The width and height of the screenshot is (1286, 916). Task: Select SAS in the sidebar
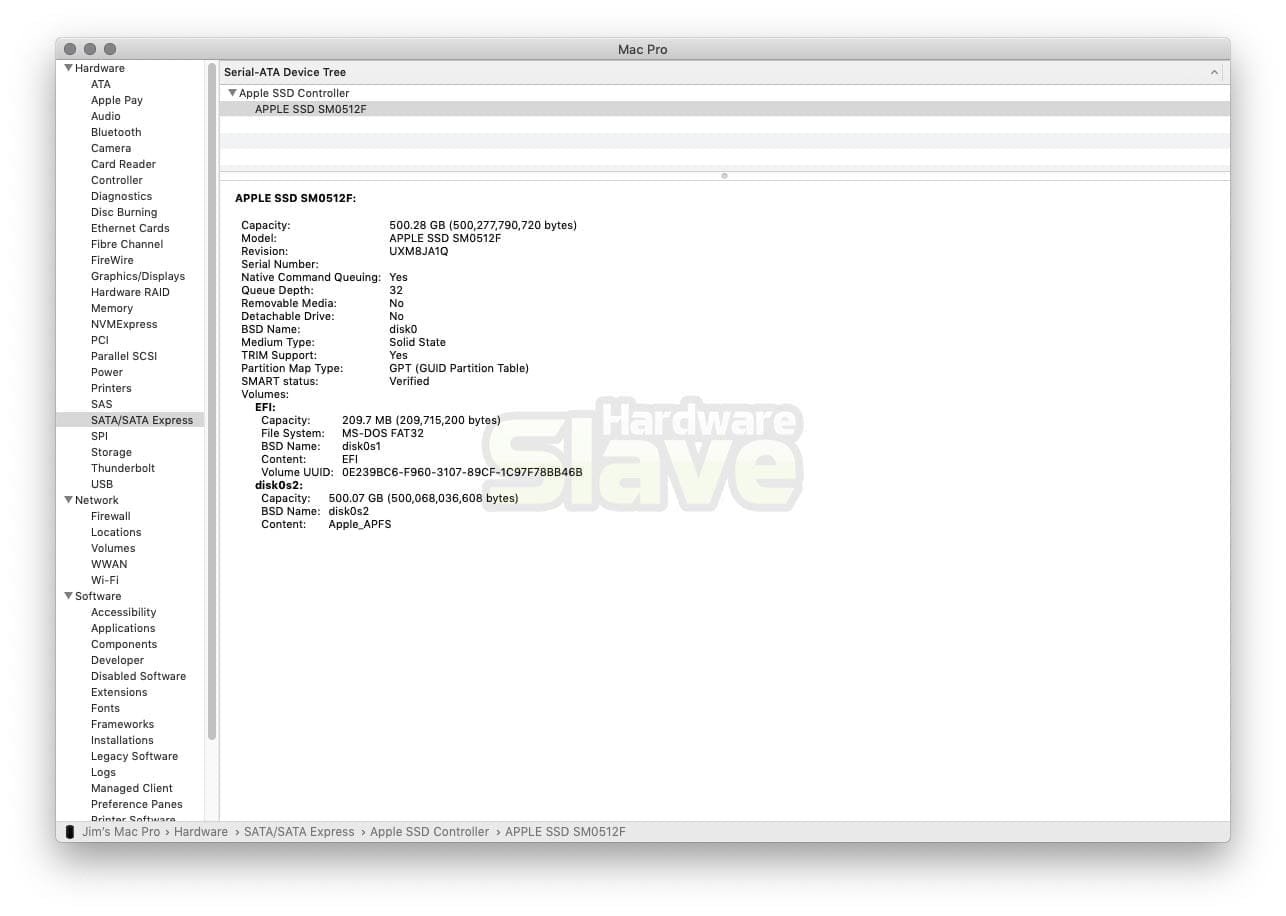[102, 404]
